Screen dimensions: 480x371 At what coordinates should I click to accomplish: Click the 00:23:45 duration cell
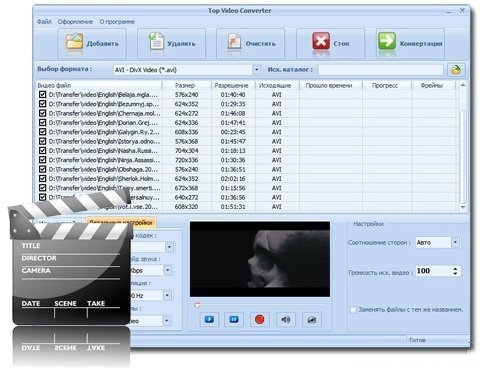(x=233, y=132)
